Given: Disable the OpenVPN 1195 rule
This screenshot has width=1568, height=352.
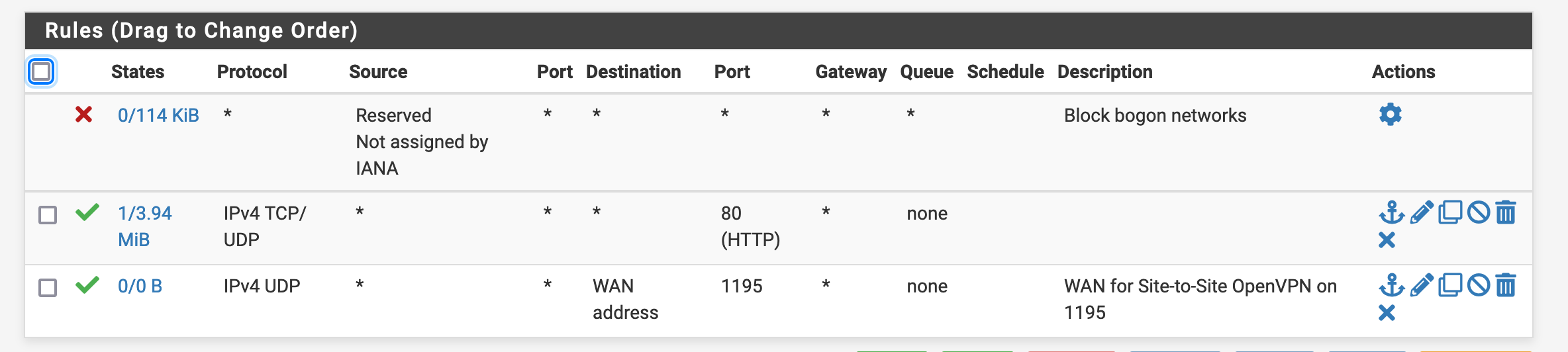Looking at the screenshot, I should [1478, 285].
